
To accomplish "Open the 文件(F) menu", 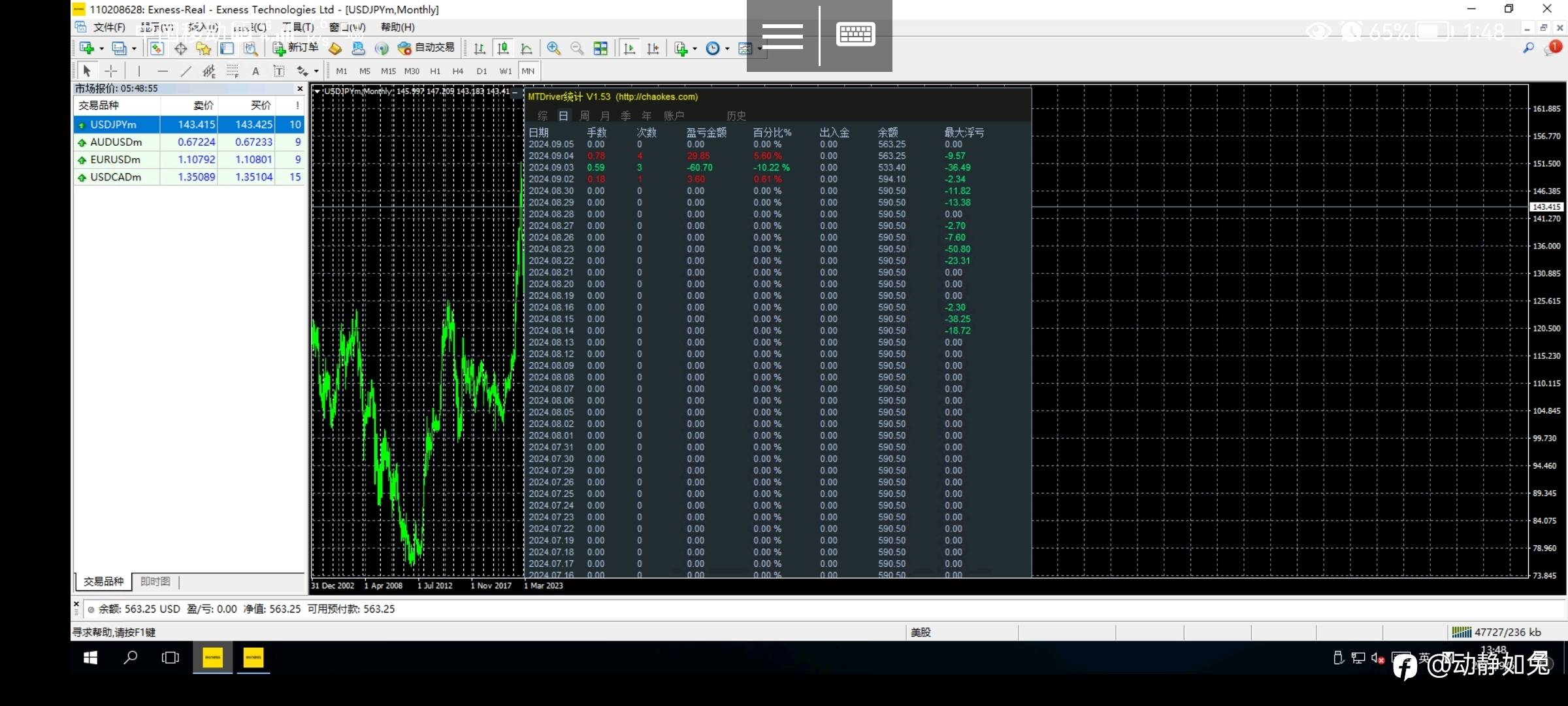I will tap(109, 27).
